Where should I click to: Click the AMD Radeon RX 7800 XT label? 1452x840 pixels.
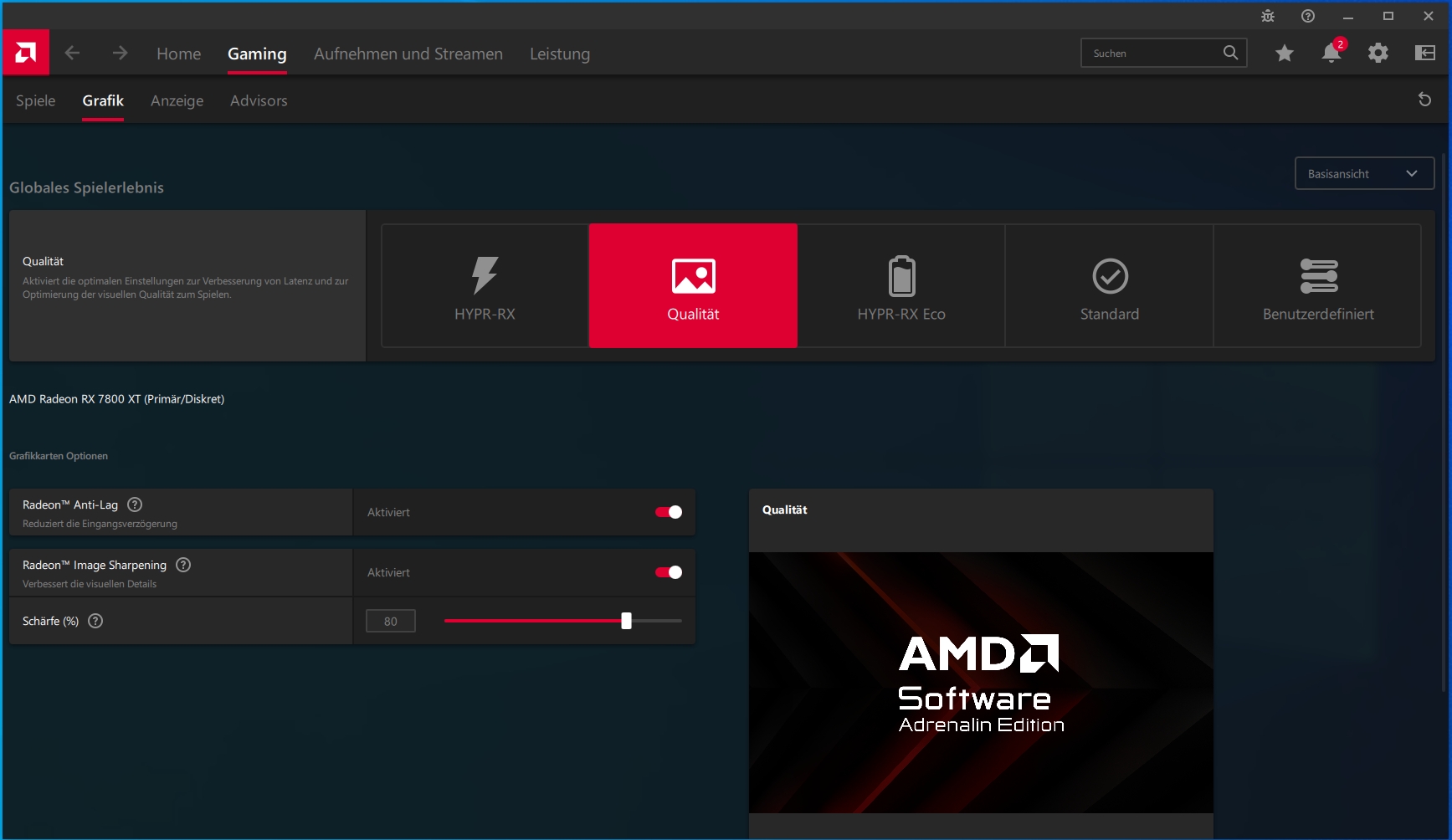pos(116,399)
